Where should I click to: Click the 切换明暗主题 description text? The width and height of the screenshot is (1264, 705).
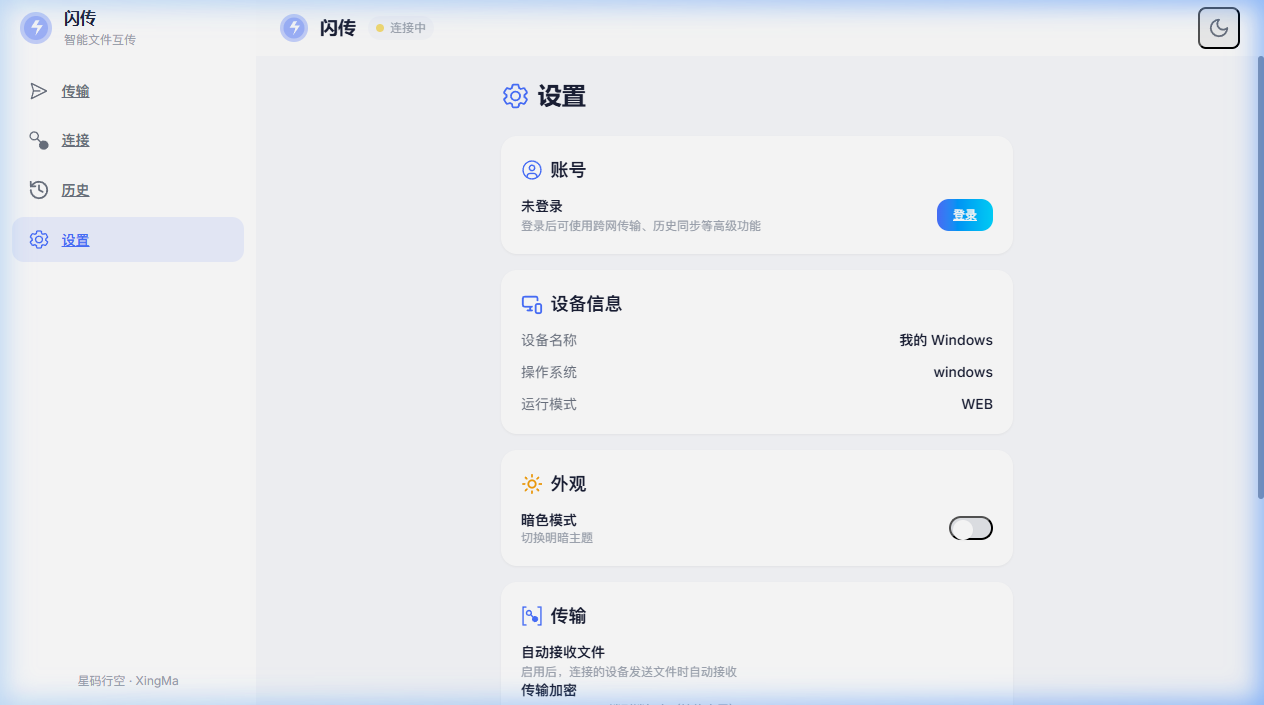tap(557, 538)
